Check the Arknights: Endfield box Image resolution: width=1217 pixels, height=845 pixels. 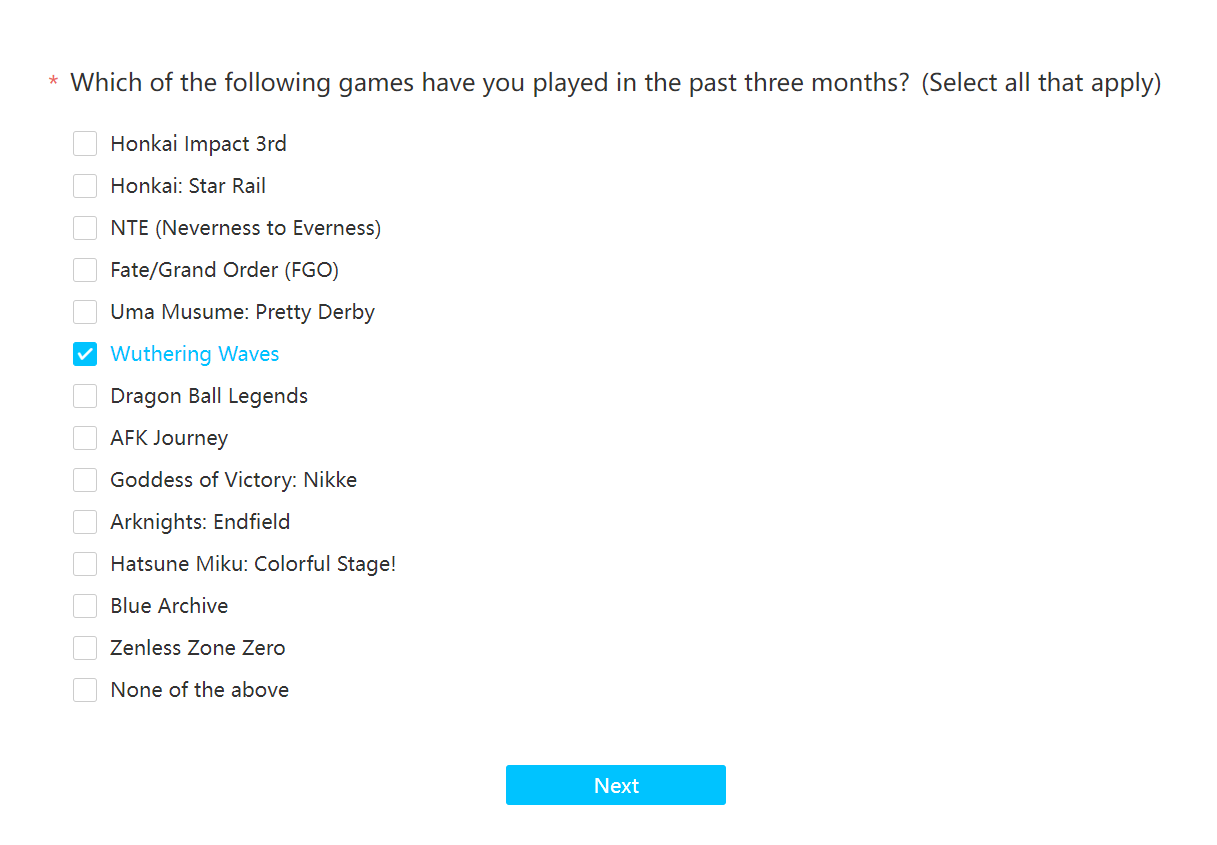pyautogui.click(x=85, y=522)
